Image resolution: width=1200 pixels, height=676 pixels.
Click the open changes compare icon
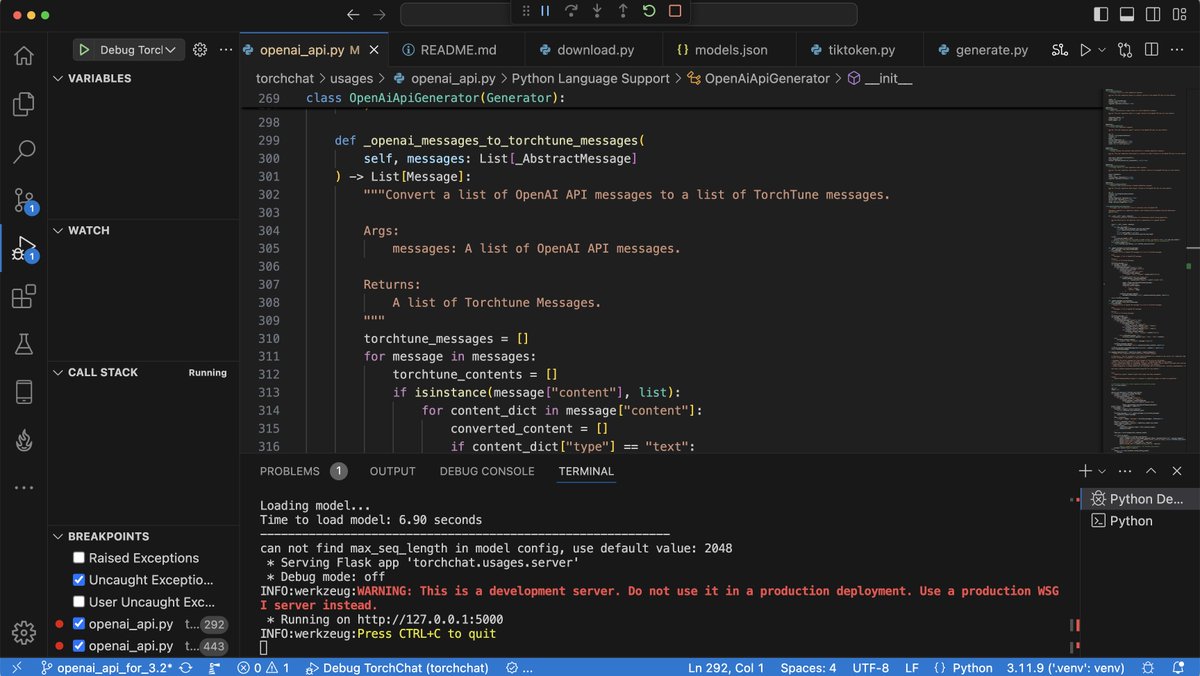1126,50
